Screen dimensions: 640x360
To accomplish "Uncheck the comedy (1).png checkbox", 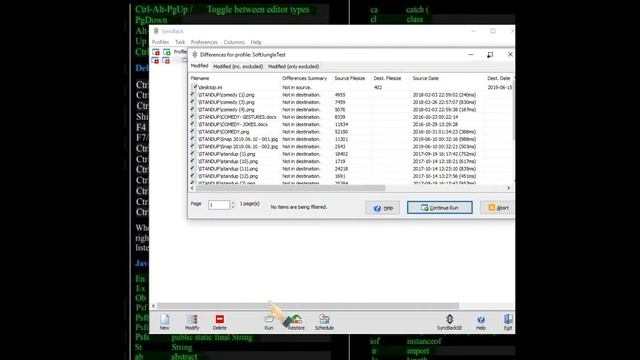I will [193, 94].
